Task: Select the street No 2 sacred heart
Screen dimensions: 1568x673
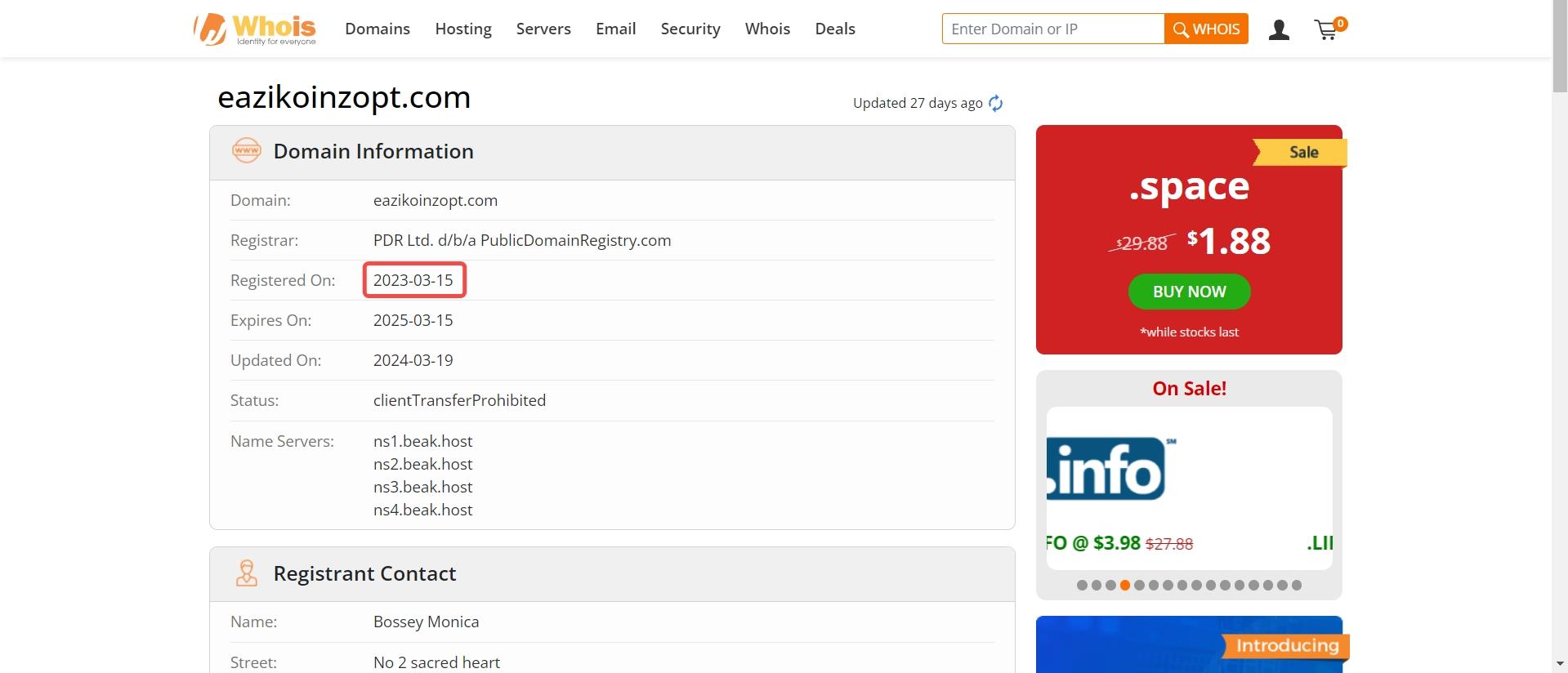Action: (x=436, y=662)
